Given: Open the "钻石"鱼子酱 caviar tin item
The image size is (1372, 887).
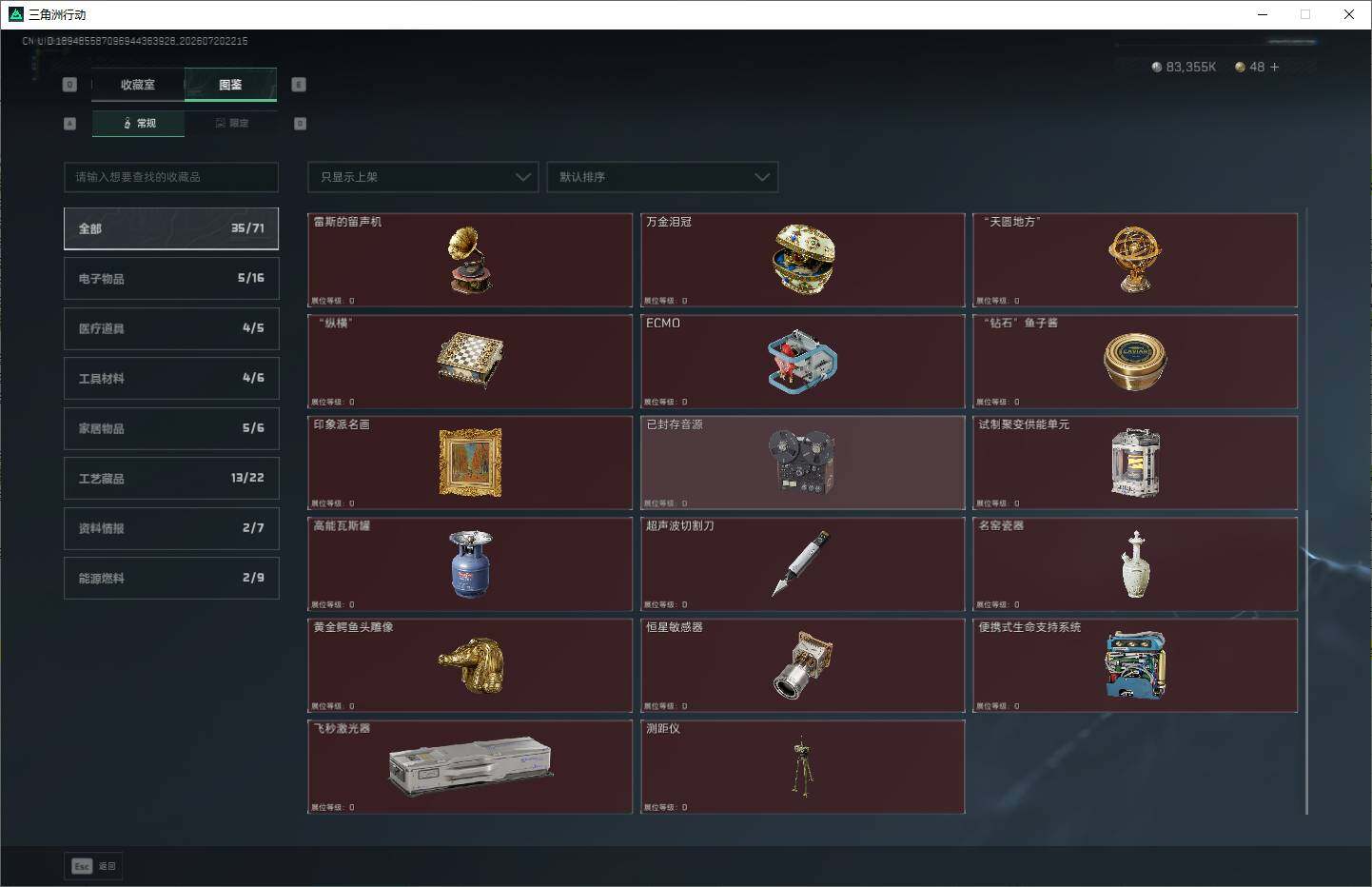Looking at the screenshot, I should click(x=1135, y=362).
